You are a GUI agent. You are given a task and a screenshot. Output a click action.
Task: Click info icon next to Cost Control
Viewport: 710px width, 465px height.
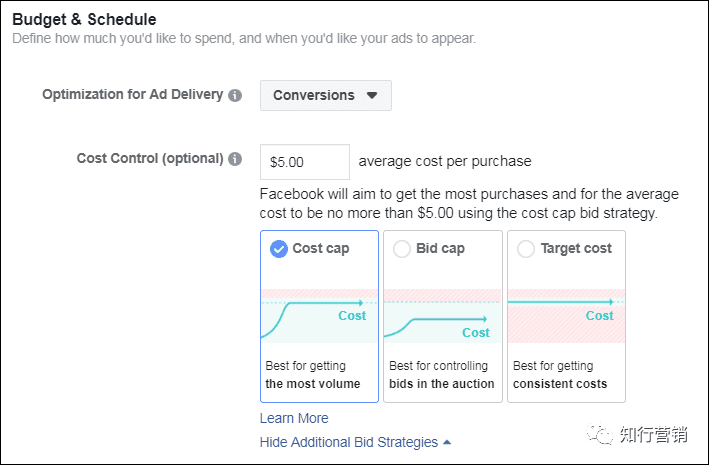click(x=235, y=159)
